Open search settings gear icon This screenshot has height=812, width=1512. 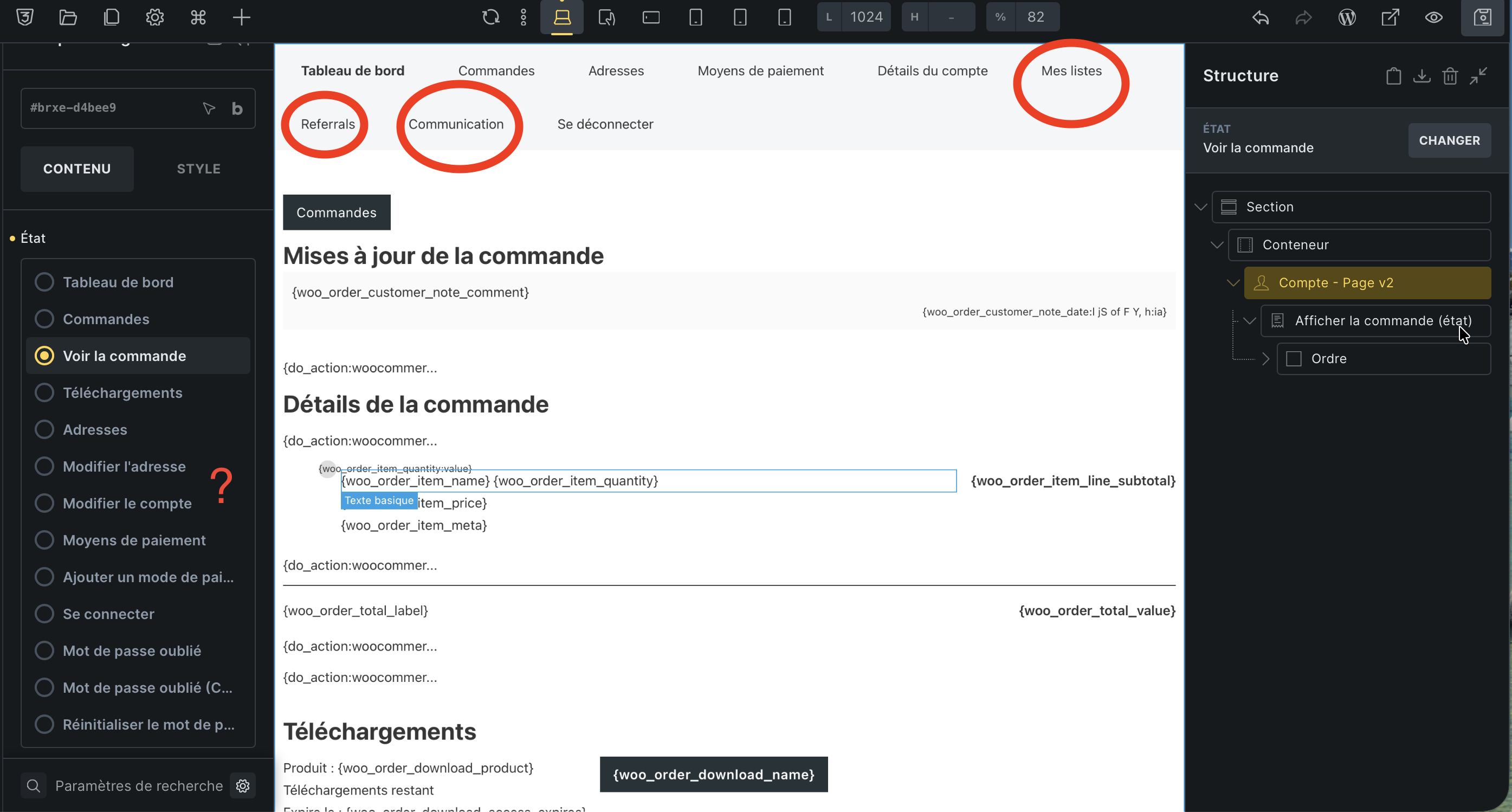pyautogui.click(x=243, y=785)
